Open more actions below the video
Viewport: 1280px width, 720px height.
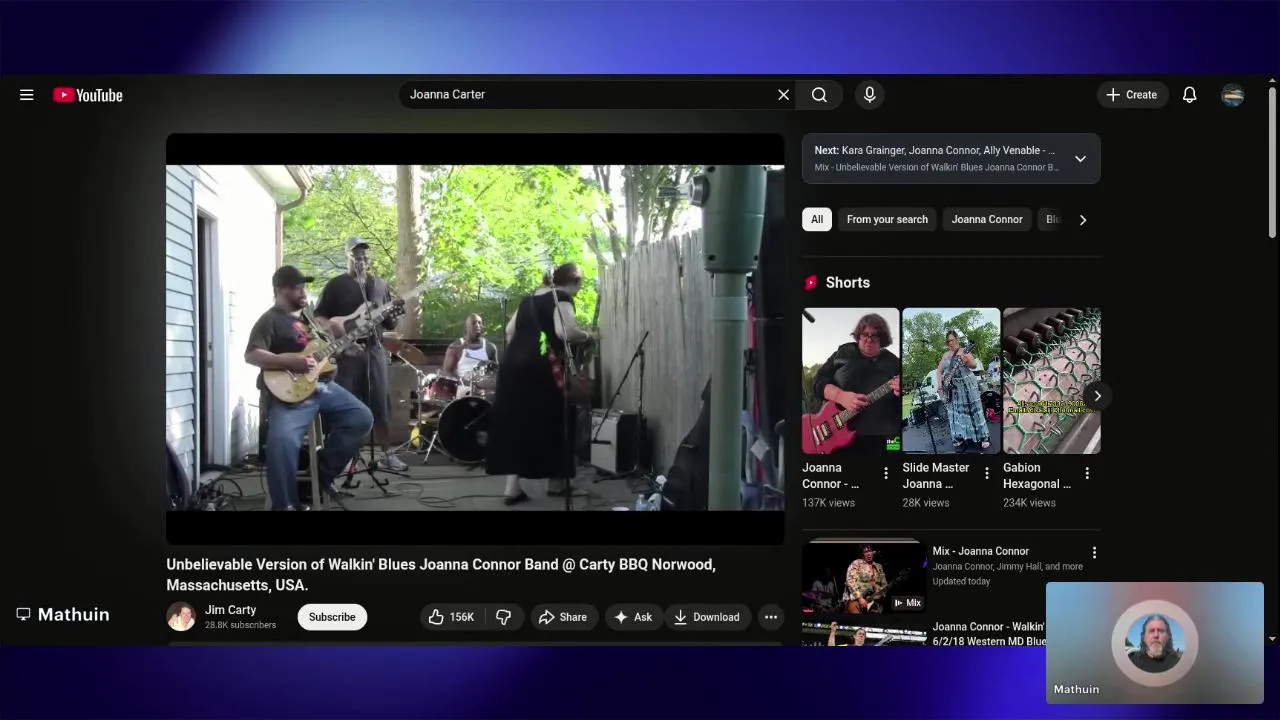(771, 617)
